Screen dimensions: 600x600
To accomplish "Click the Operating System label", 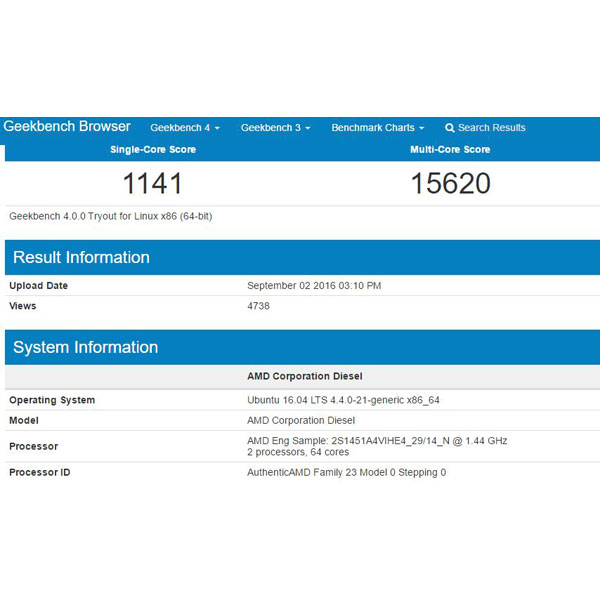I will (52, 400).
